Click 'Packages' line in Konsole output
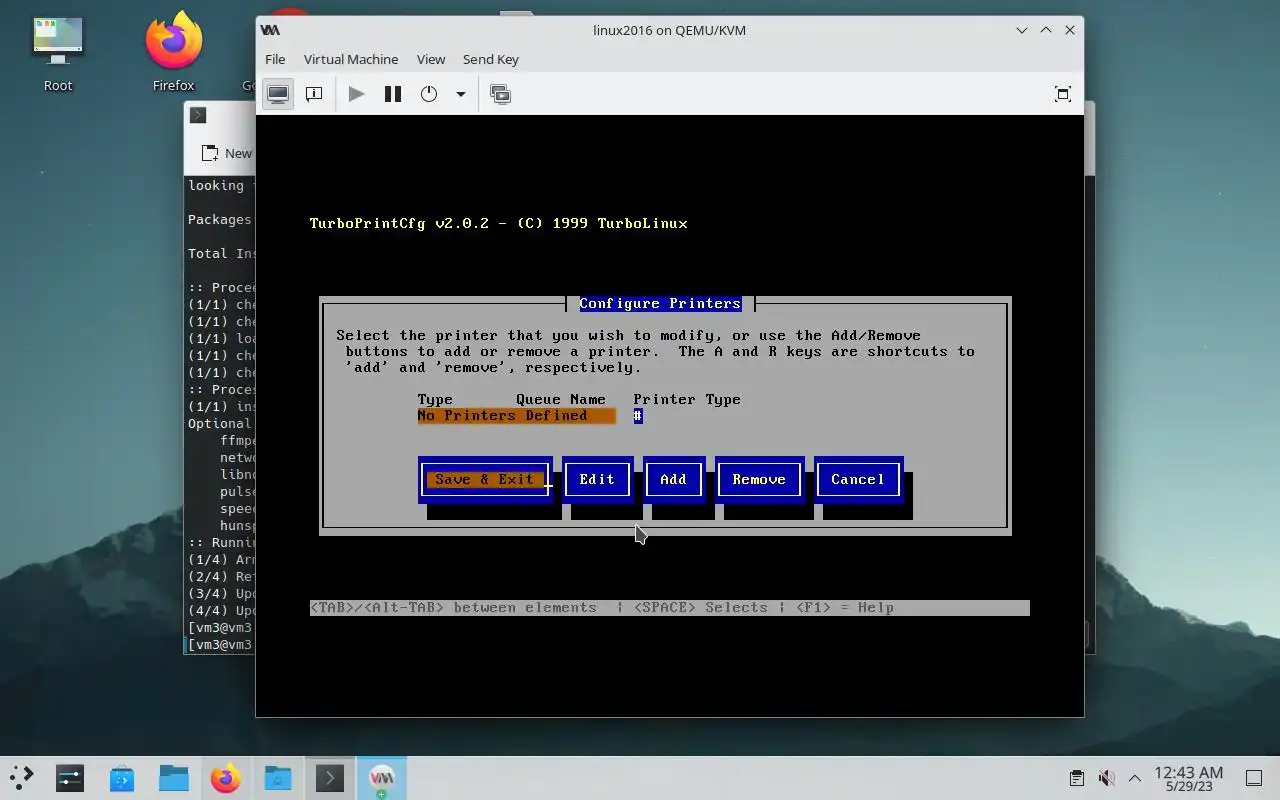Screen dimensions: 1280x800 click(220, 219)
